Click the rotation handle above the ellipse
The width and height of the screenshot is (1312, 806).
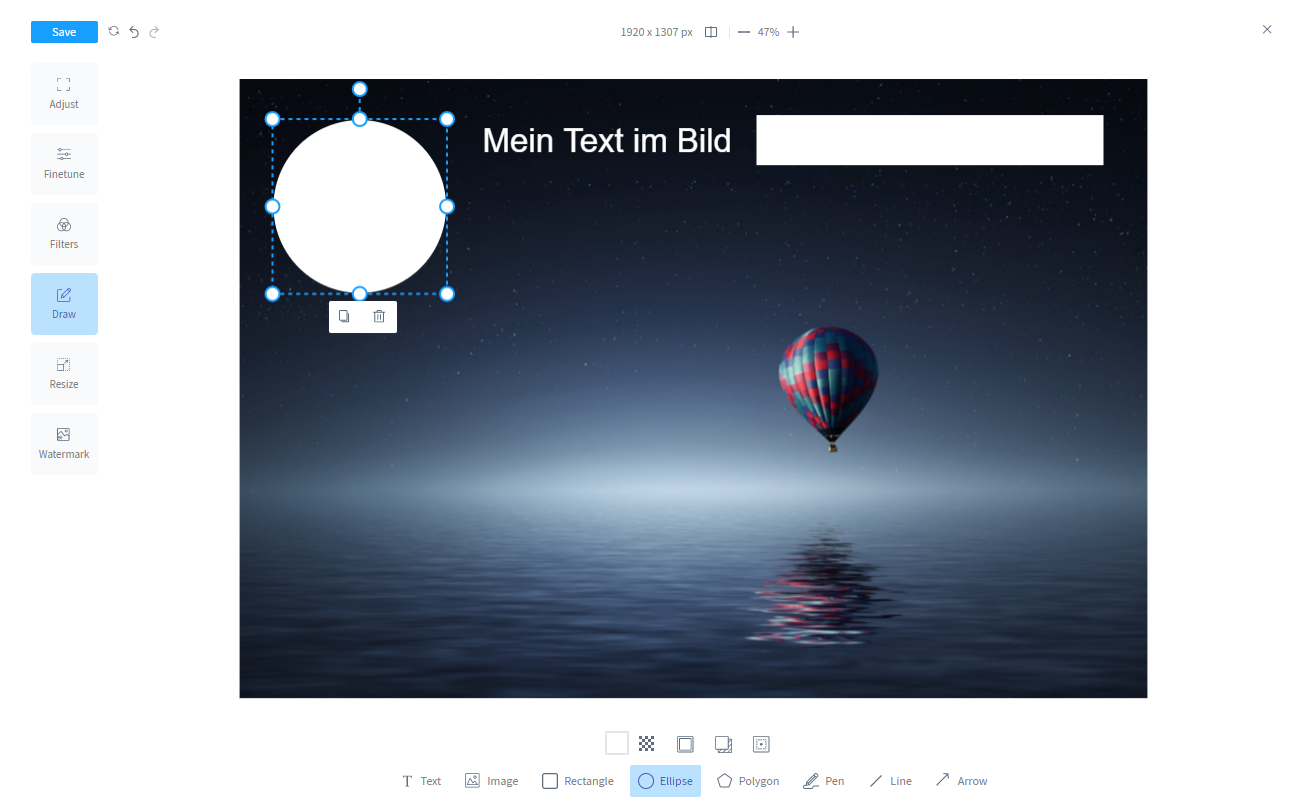point(360,89)
